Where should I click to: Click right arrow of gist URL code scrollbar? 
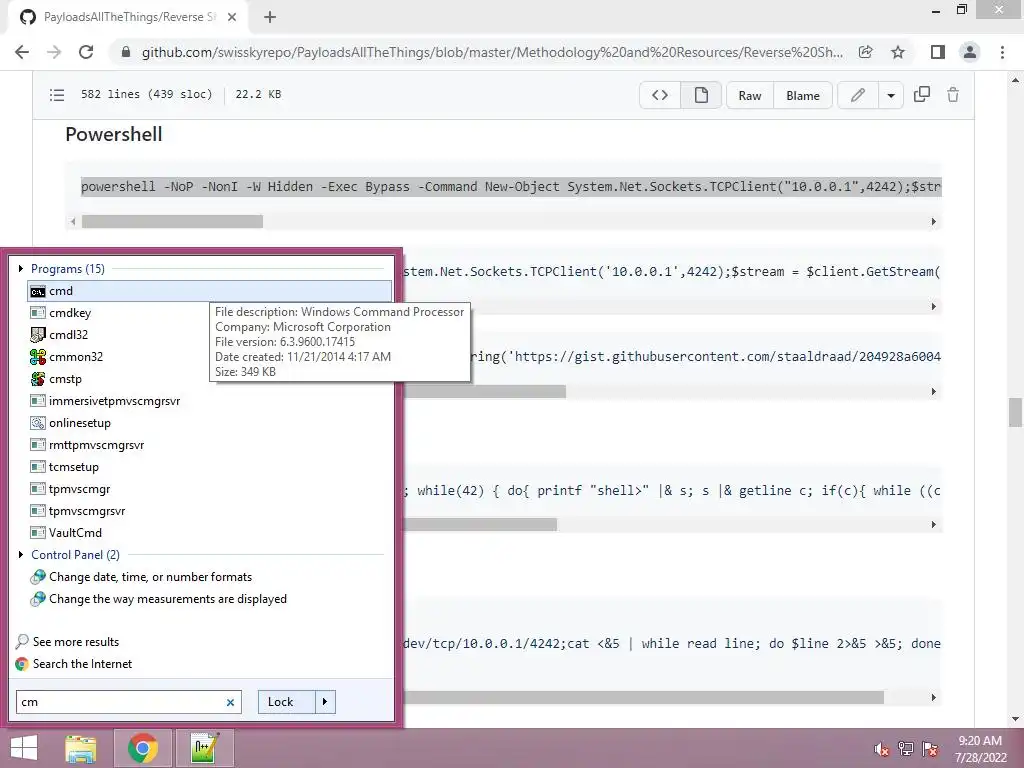click(x=934, y=392)
